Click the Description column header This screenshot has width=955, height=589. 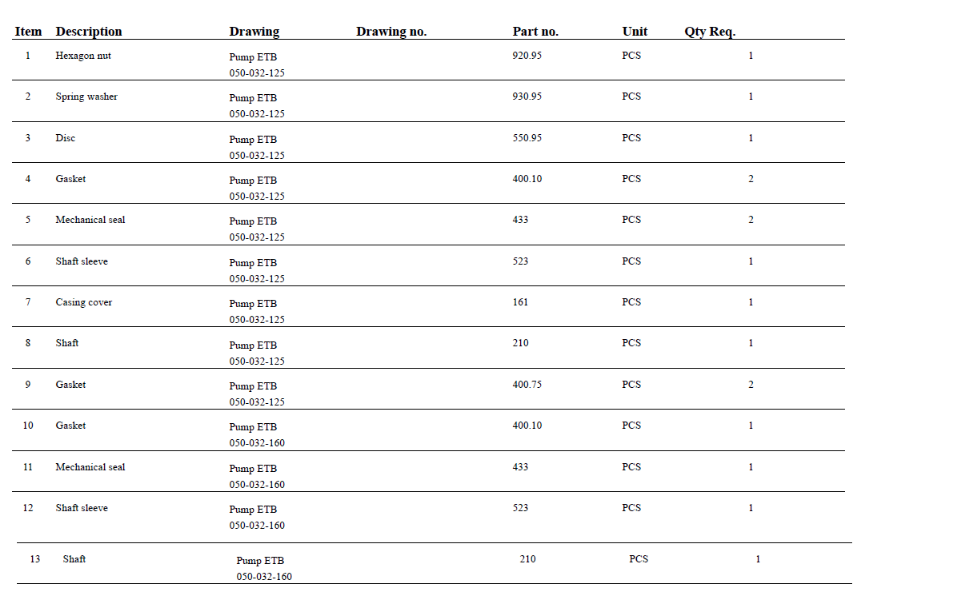click(89, 32)
